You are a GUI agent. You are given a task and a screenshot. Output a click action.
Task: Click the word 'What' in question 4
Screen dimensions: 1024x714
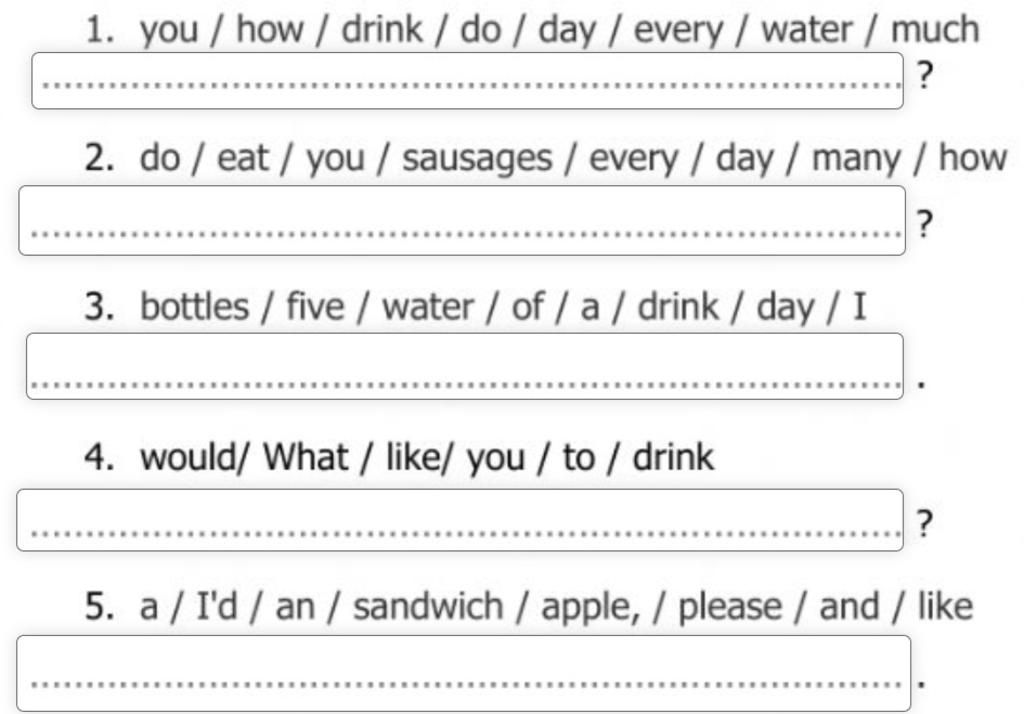tap(305, 457)
